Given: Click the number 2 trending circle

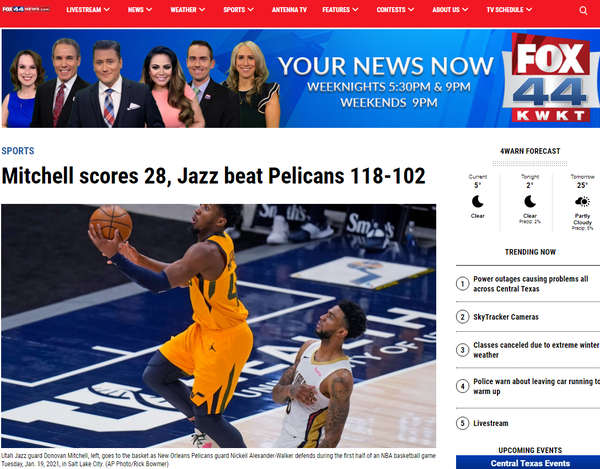Looking at the screenshot, I should [462, 317].
